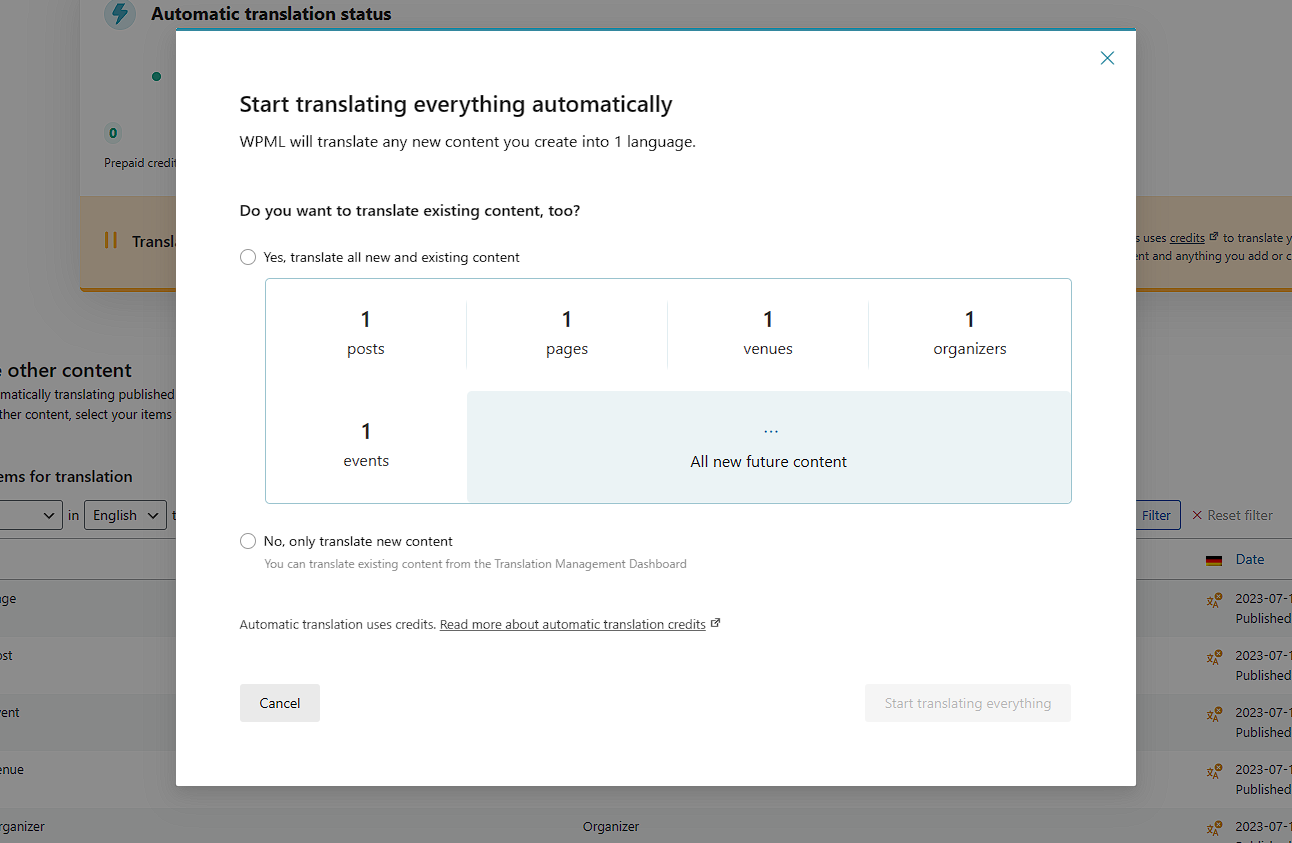Image resolution: width=1292 pixels, height=843 pixels.
Task: Cancel the translation dialog
Action: pyautogui.click(x=280, y=703)
